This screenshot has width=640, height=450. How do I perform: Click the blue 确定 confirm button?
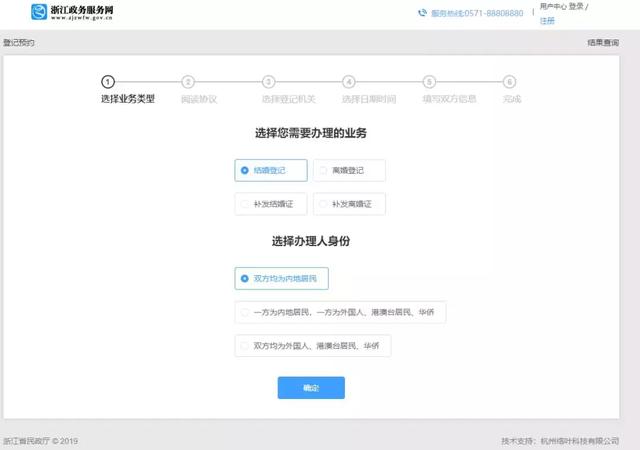tap(311, 388)
